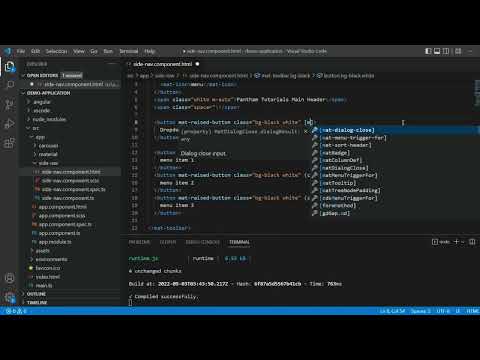Image resolution: width=480 pixels, height=360 pixels.
Task: Choose [mat-dialog-close] autocomplete suggestion
Action: click(x=347, y=130)
